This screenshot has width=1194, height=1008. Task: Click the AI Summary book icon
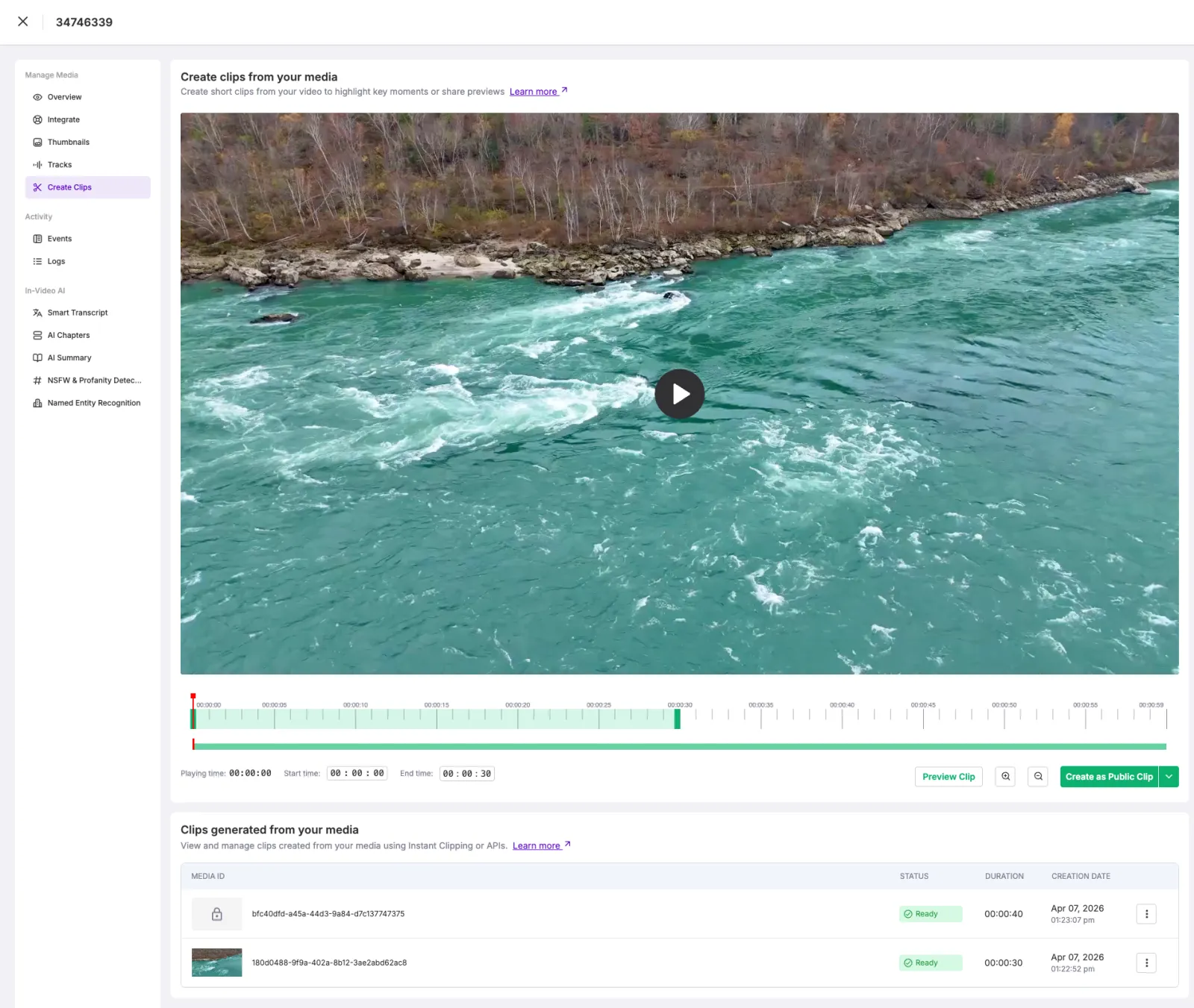coord(37,358)
